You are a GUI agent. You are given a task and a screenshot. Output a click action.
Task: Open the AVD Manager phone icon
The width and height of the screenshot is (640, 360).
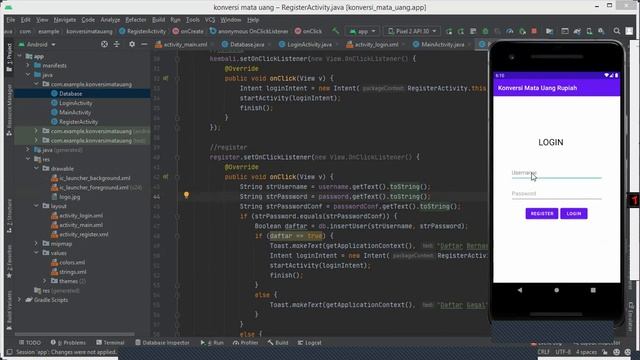[x=589, y=31]
